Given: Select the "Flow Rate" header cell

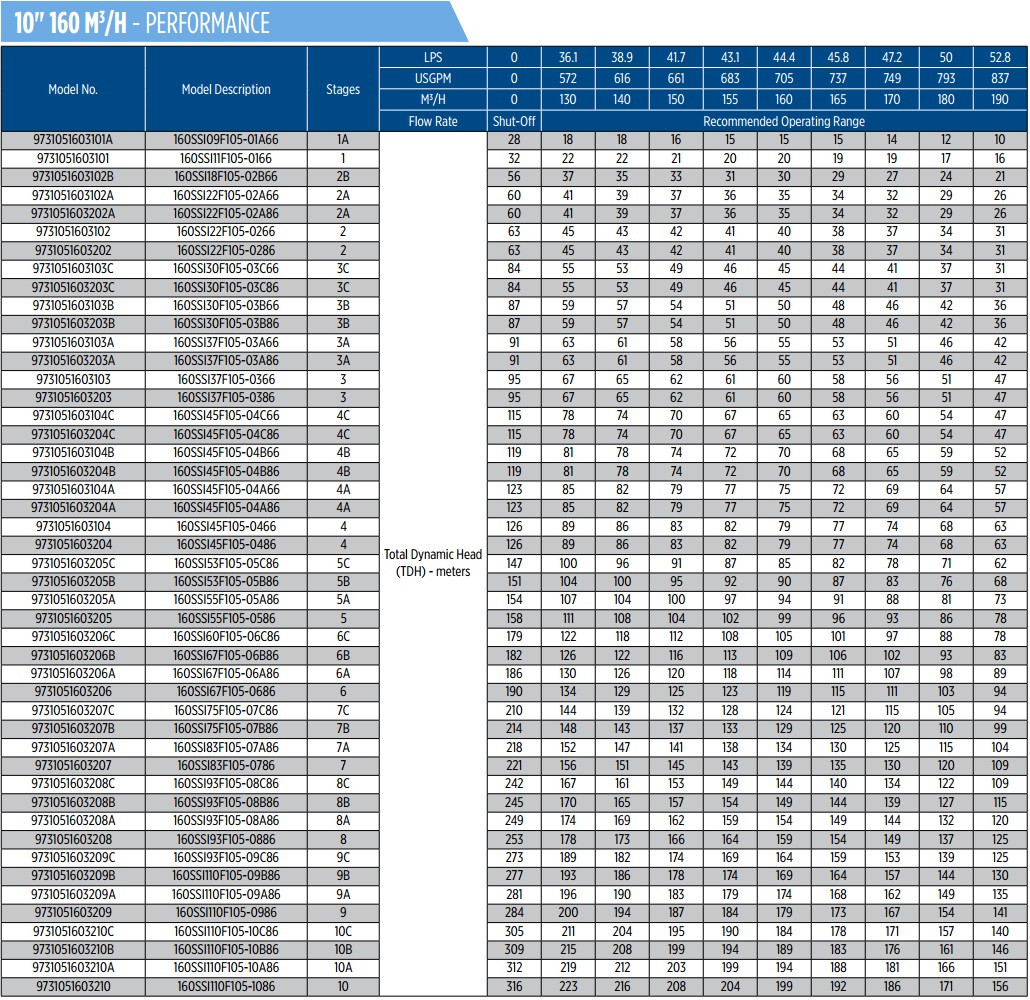Looking at the screenshot, I should point(433,121).
